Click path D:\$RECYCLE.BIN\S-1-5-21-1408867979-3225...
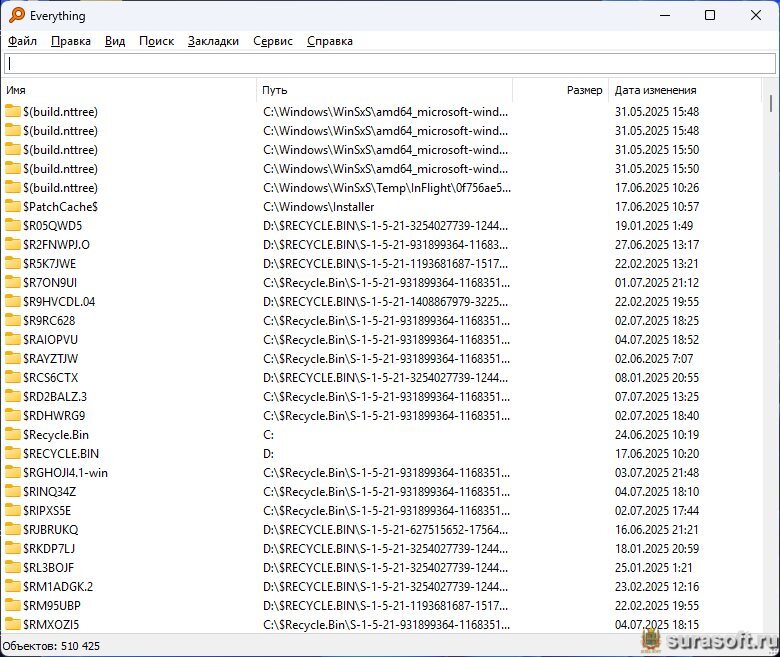The height and width of the screenshot is (657, 780). pyautogui.click(x=386, y=301)
